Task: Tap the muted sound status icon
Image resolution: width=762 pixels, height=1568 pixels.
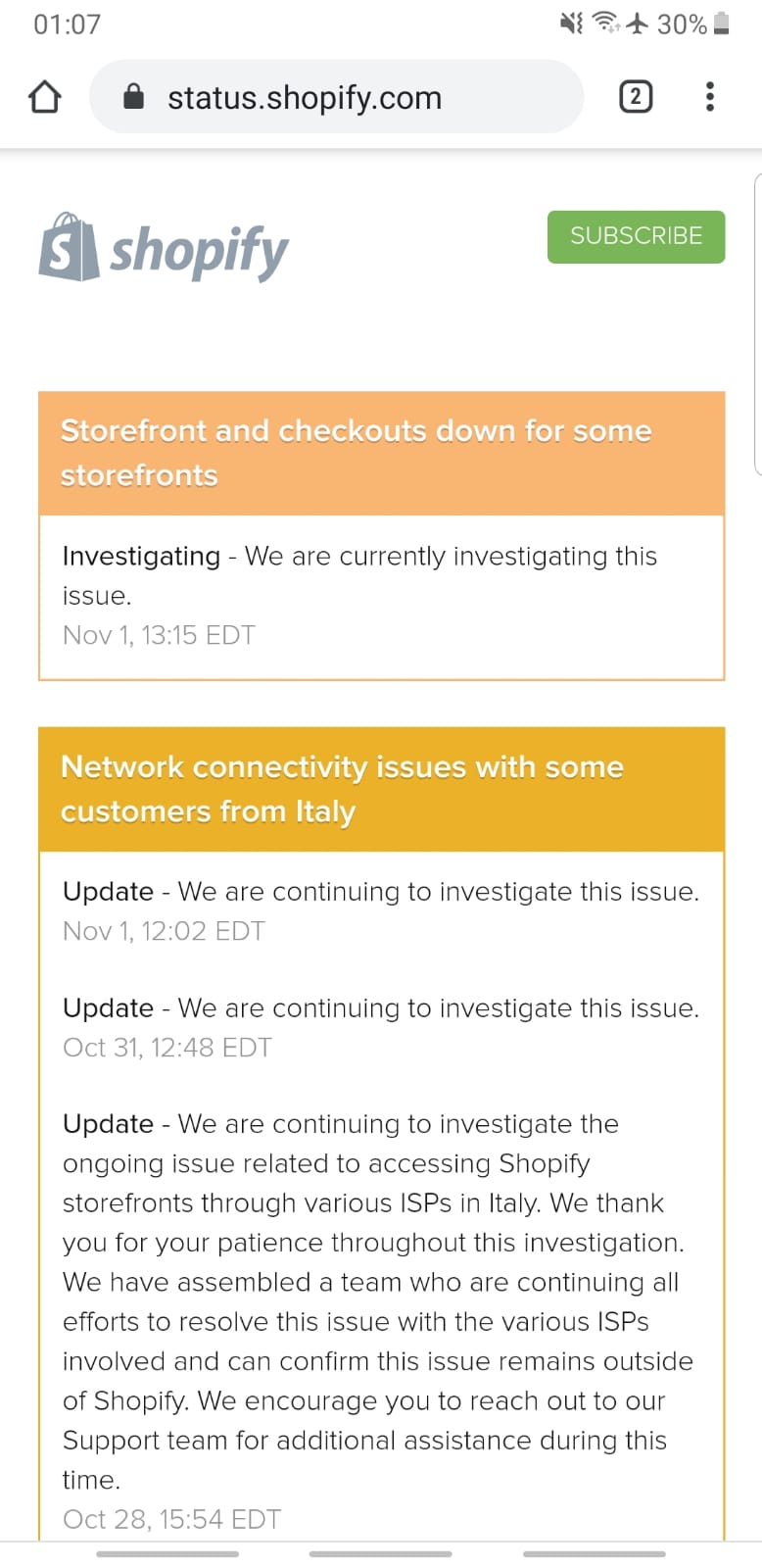Action: (x=571, y=24)
